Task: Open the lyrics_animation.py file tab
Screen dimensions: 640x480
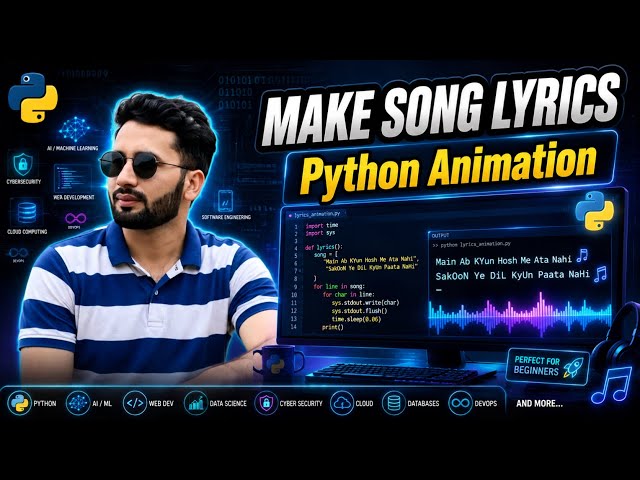Action: coord(315,214)
